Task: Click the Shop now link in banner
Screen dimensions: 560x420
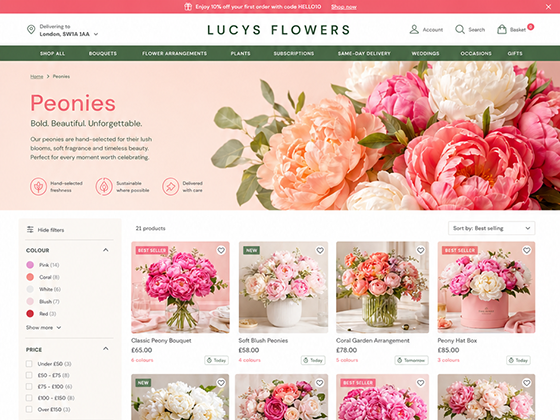Action: [344, 7]
